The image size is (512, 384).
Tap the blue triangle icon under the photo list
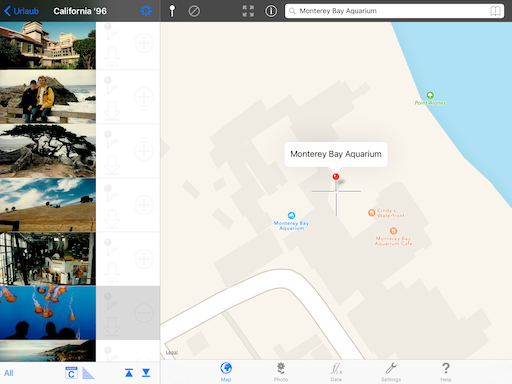point(88,373)
